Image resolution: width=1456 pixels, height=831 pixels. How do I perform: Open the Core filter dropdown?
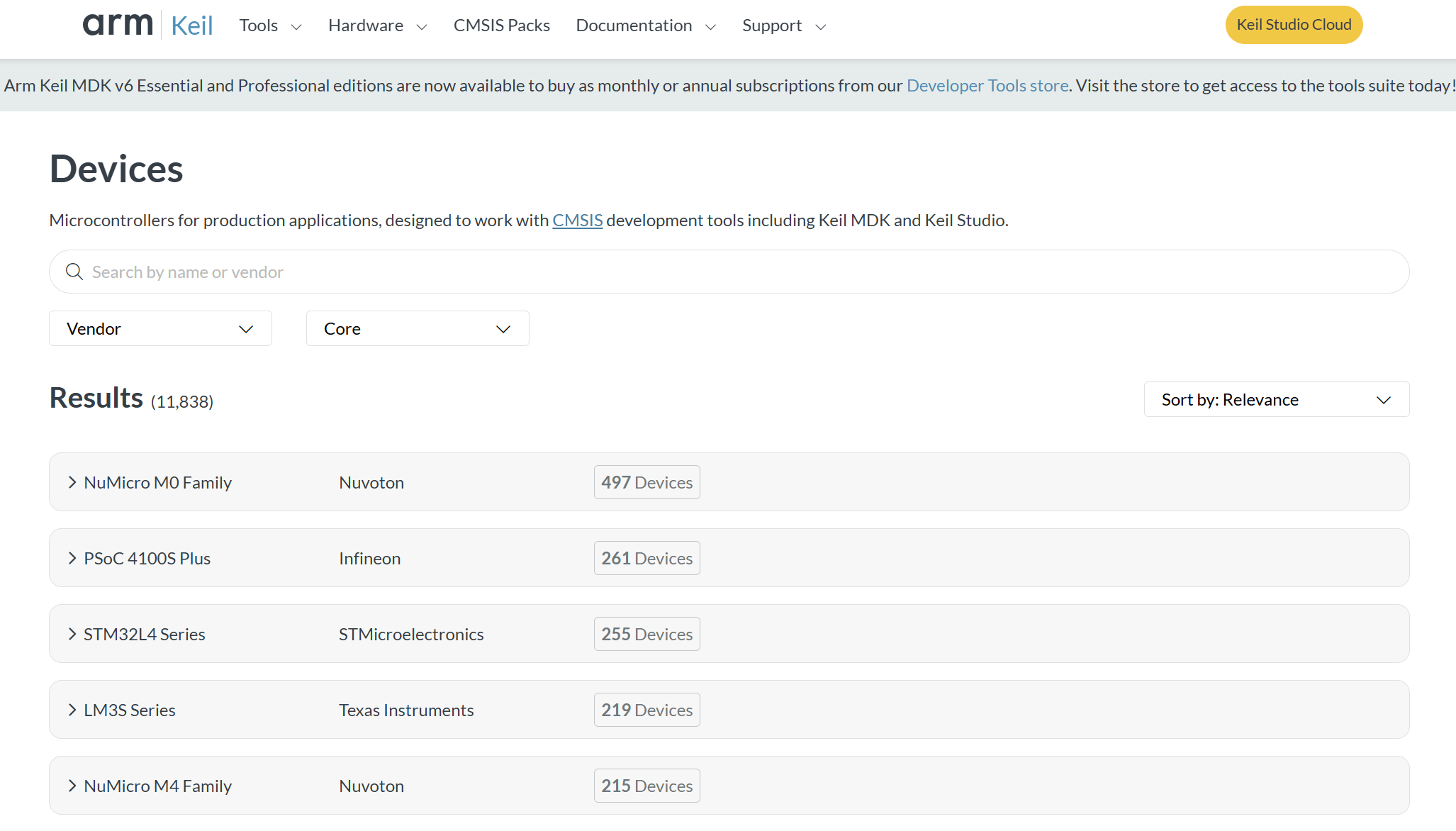(418, 328)
